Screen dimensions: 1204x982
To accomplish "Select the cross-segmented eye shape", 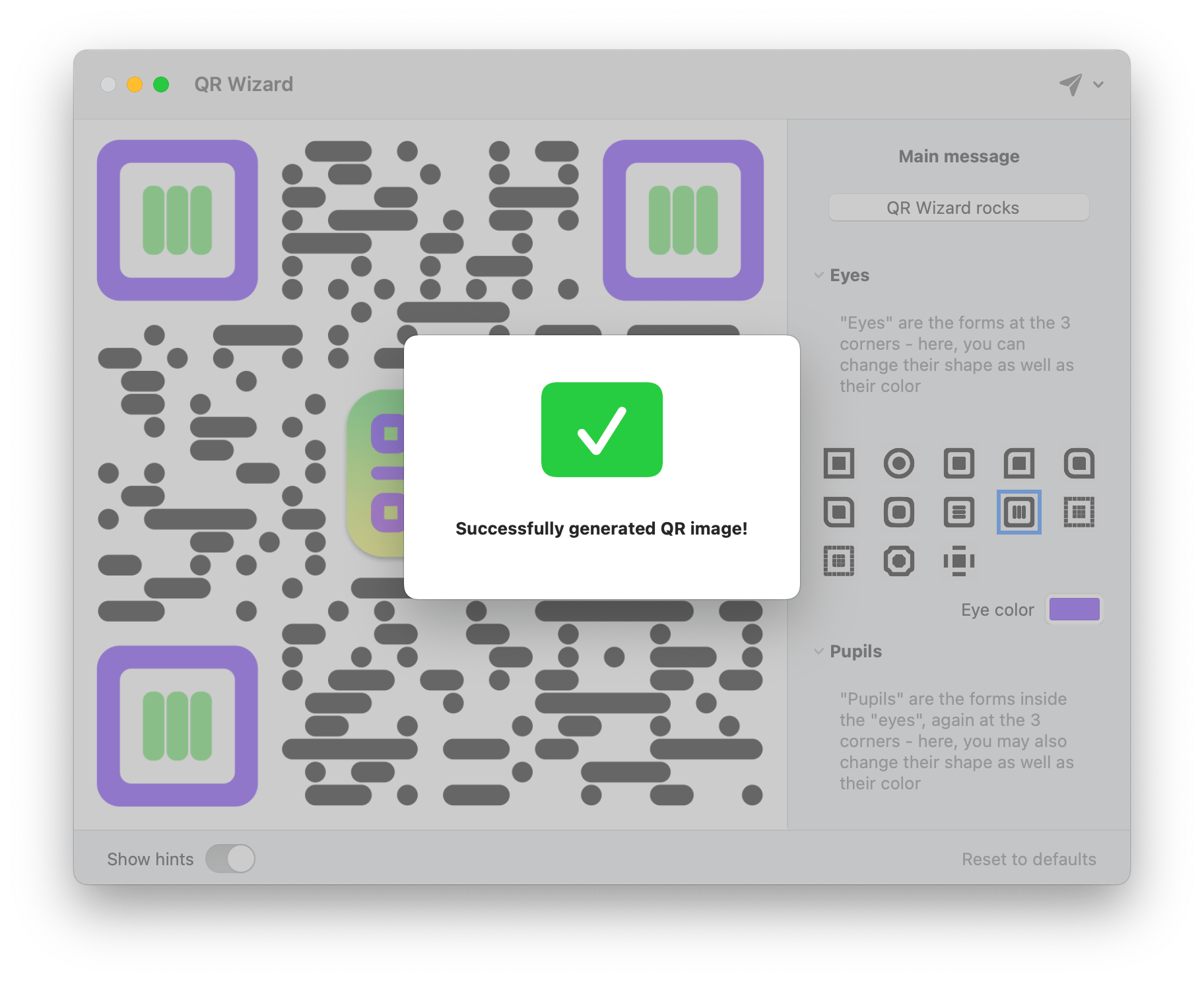I will tap(959, 562).
